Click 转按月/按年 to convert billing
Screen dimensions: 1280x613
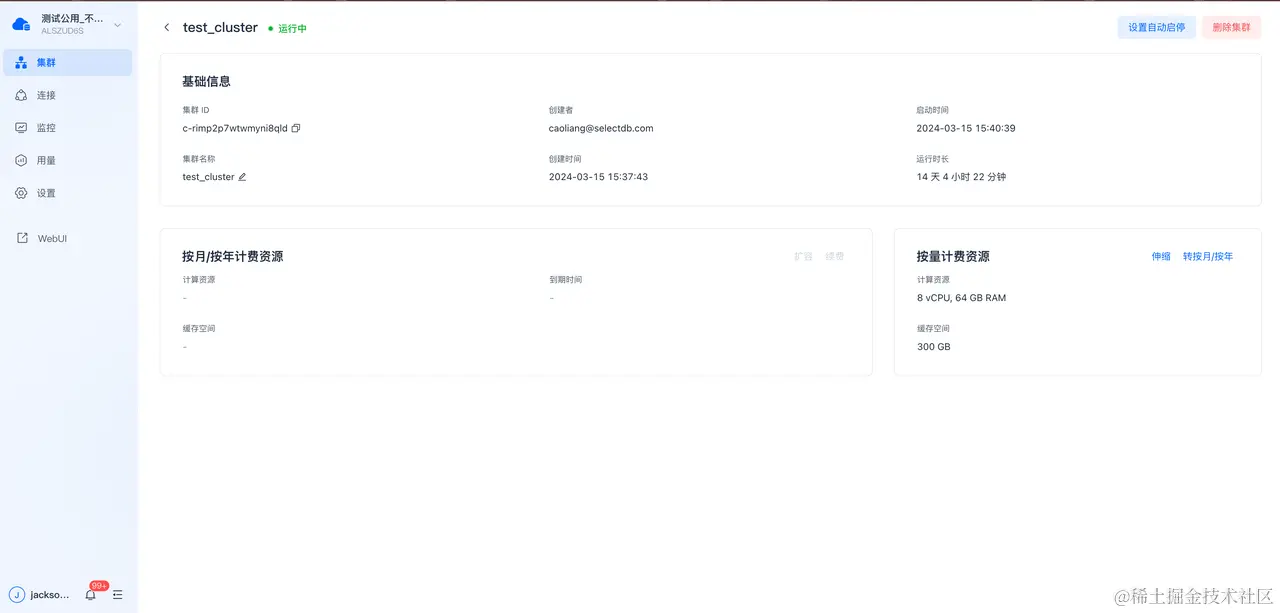1208,256
